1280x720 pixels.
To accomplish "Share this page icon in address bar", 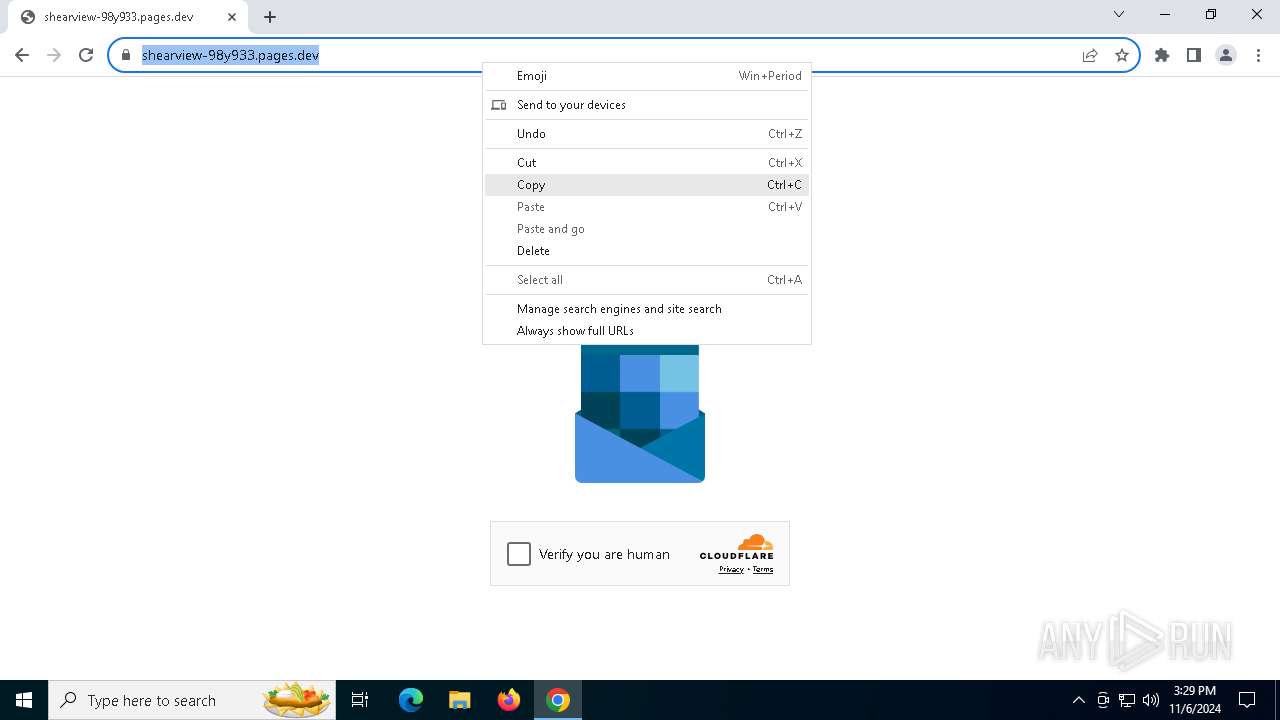I will pyautogui.click(x=1090, y=55).
